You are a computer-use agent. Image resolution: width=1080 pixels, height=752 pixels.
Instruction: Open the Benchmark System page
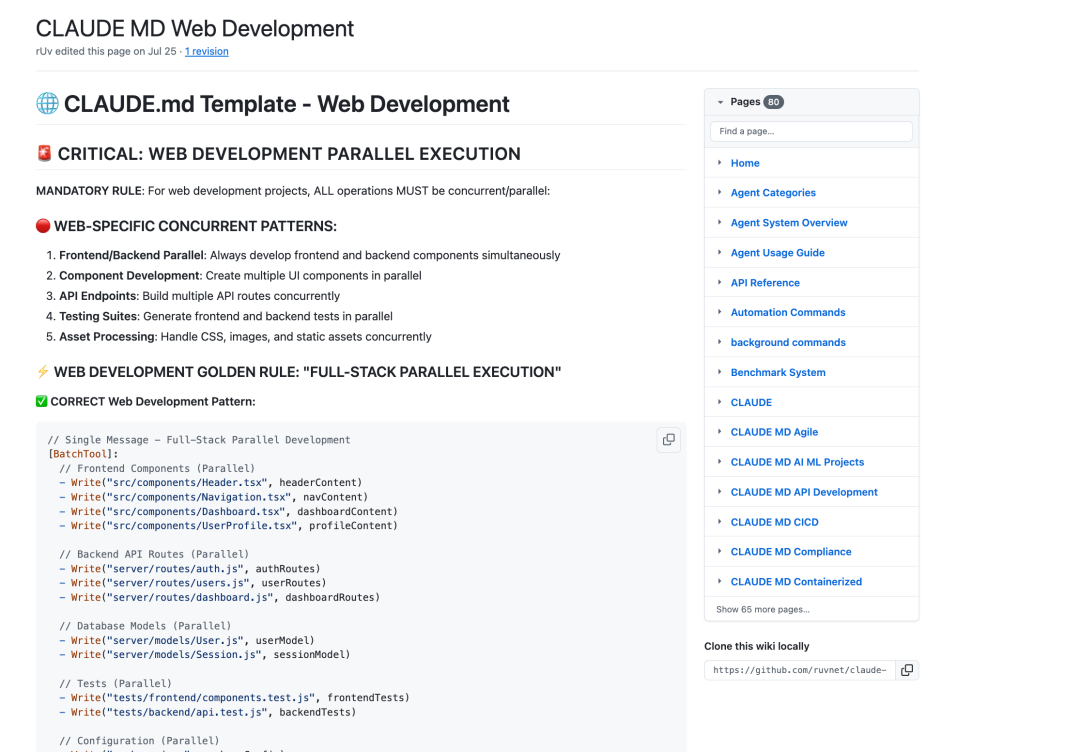pos(778,373)
